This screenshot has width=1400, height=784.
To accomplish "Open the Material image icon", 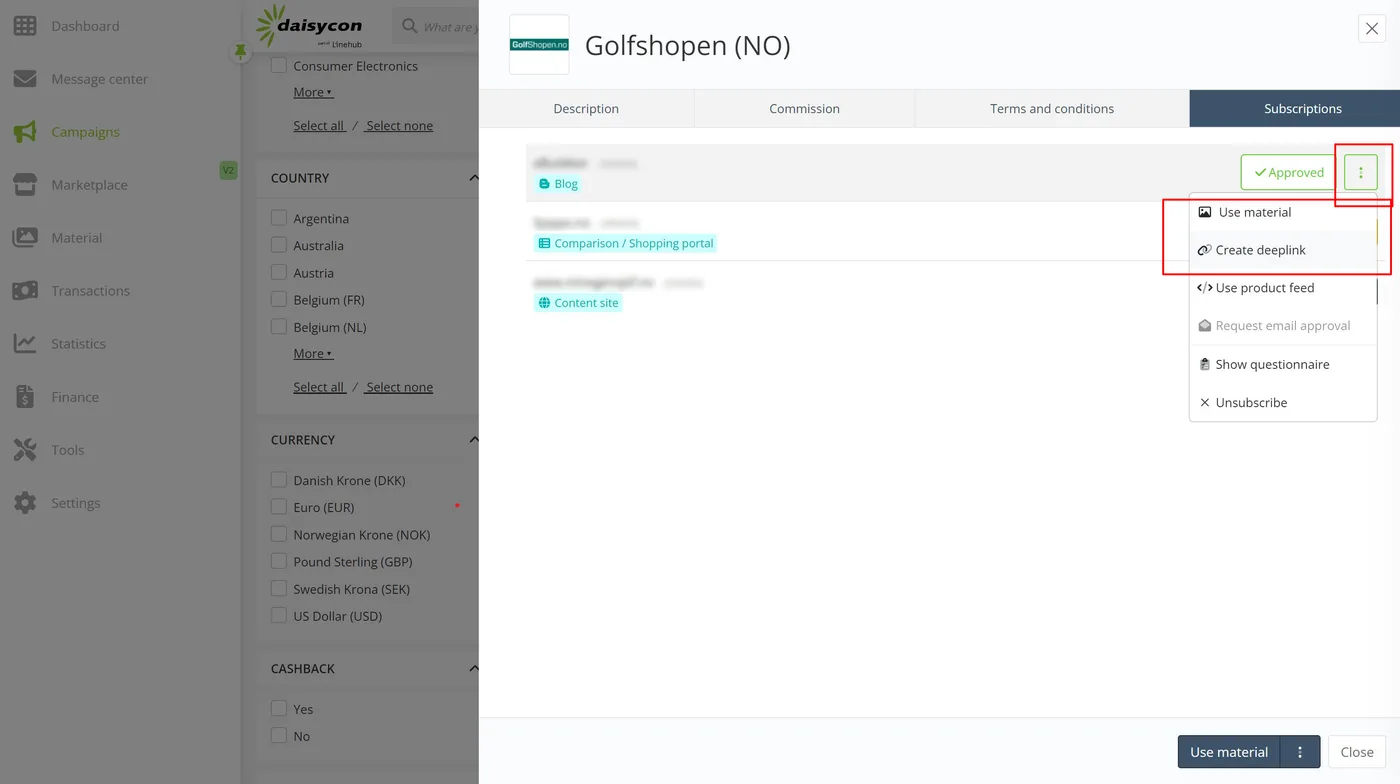I will point(25,238).
